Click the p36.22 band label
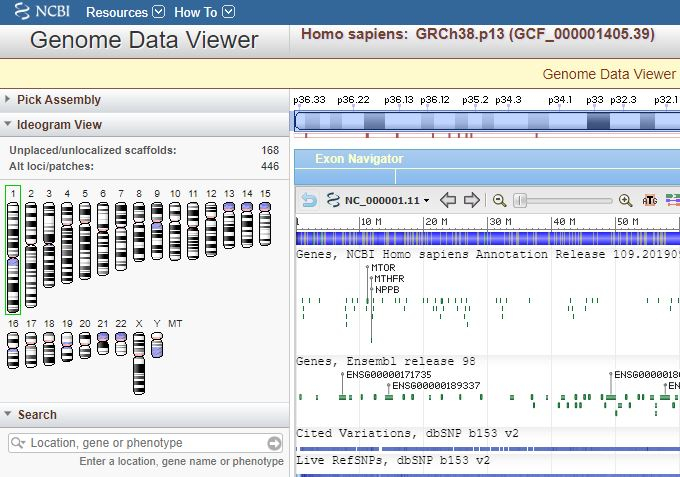The image size is (680, 477). click(x=353, y=100)
